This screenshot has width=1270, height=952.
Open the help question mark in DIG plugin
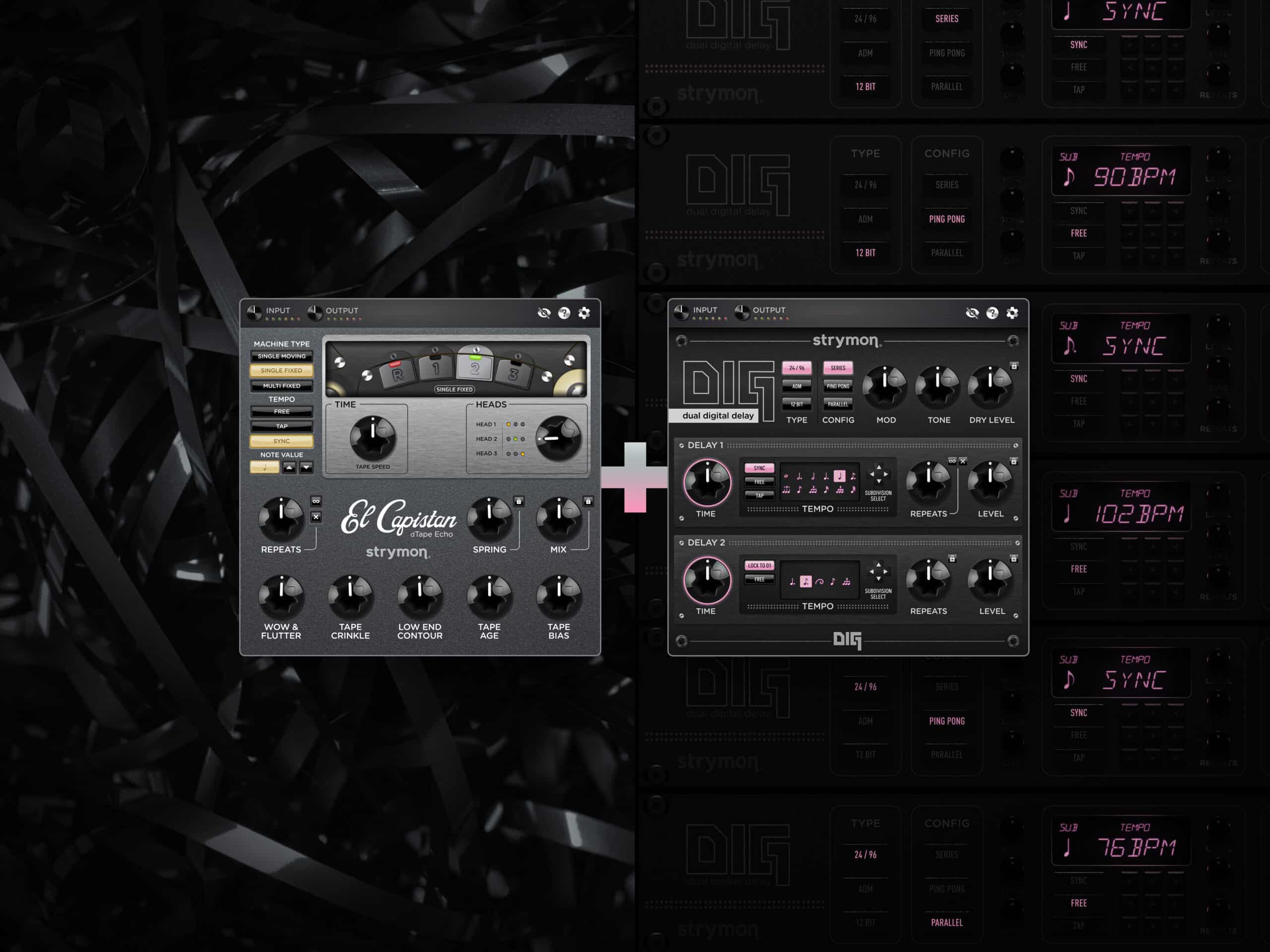click(x=992, y=313)
